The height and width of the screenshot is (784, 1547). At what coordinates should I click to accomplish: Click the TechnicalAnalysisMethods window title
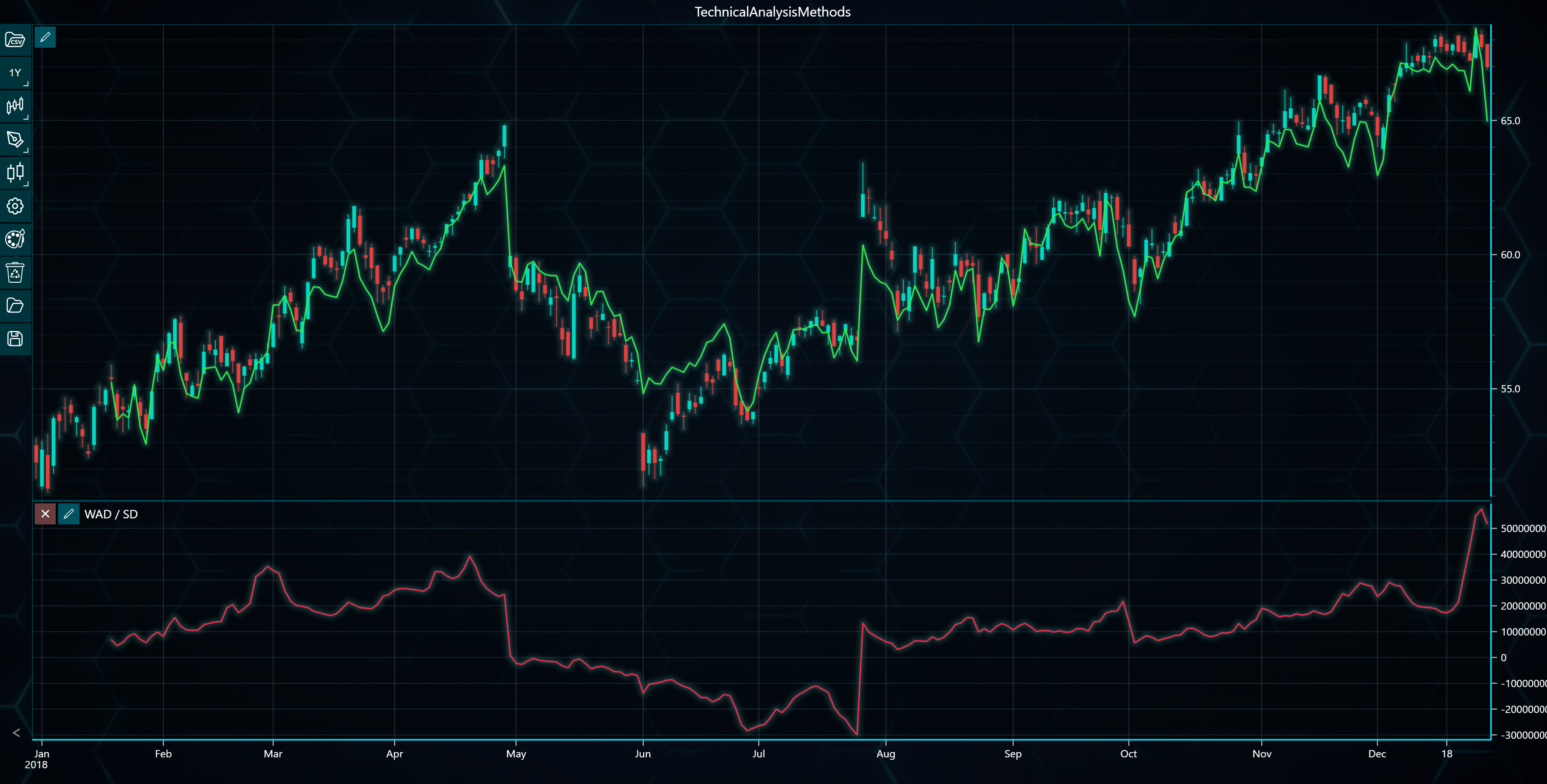tap(772, 12)
